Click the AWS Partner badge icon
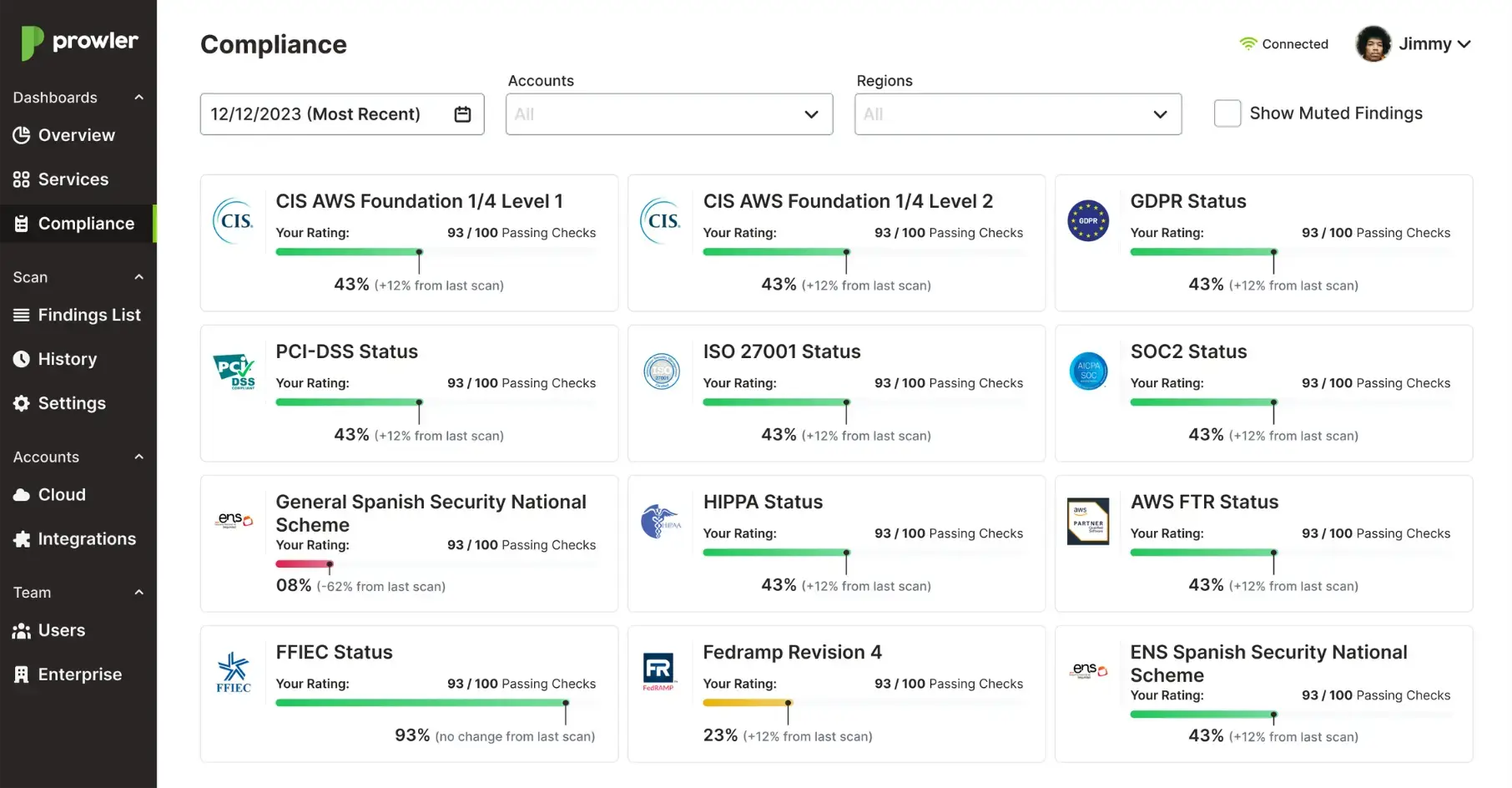The height and width of the screenshot is (788, 1512). pyautogui.click(x=1088, y=521)
